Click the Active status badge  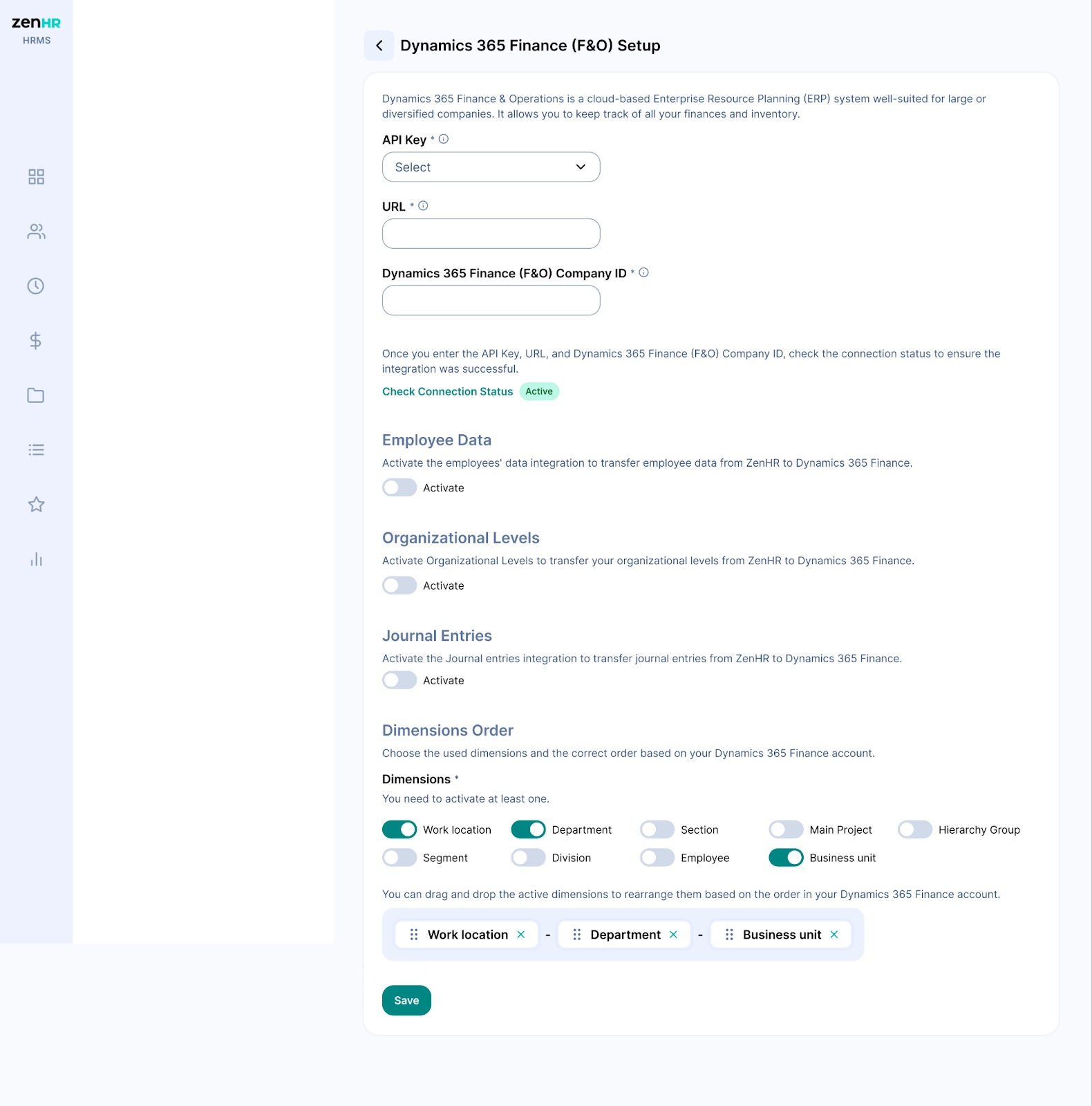[x=539, y=391]
